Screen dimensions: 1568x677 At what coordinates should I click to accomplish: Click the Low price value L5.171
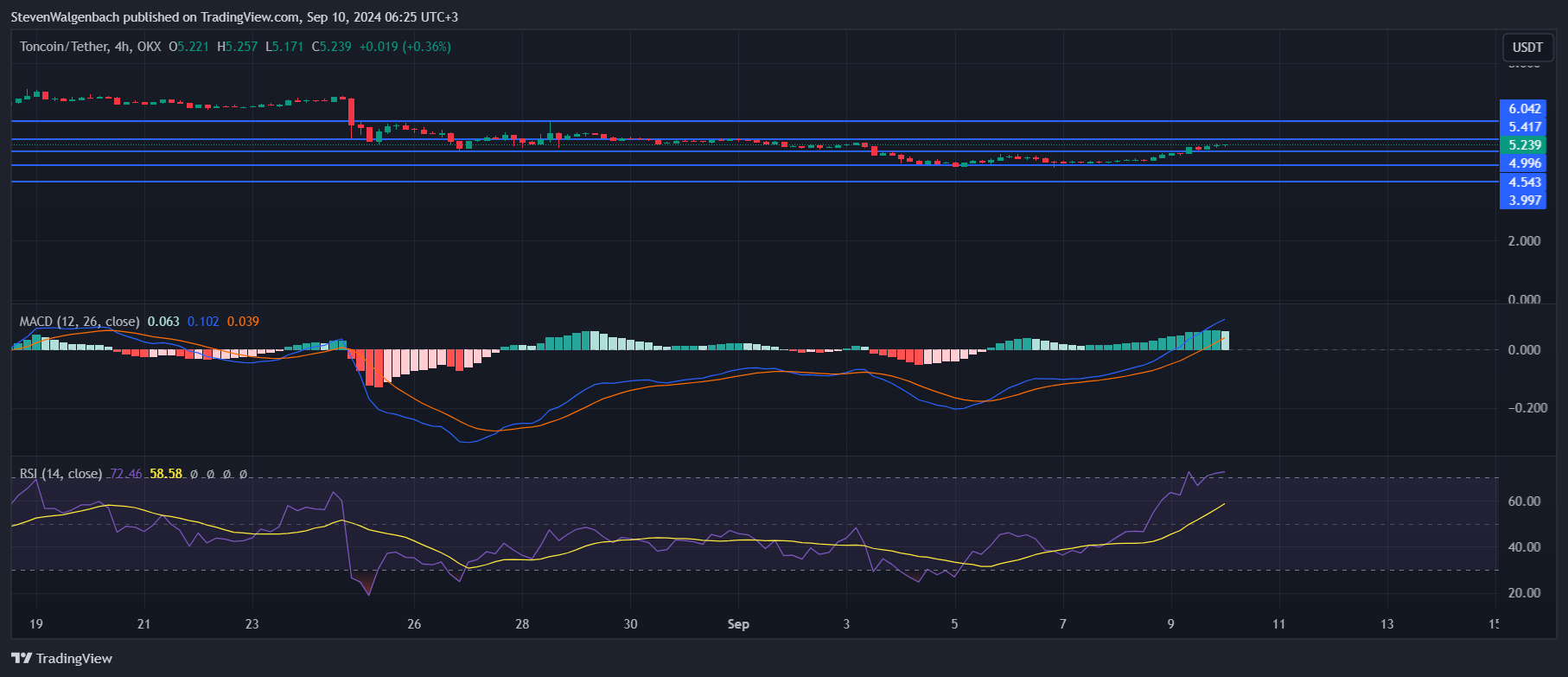pyautogui.click(x=284, y=47)
